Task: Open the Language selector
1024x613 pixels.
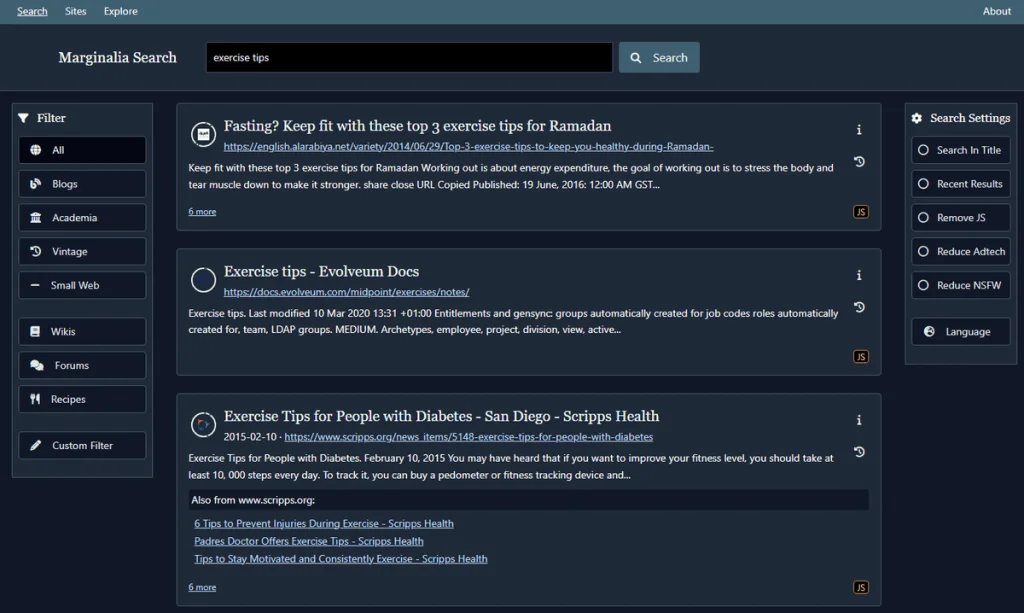Action: [x=961, y=332]
